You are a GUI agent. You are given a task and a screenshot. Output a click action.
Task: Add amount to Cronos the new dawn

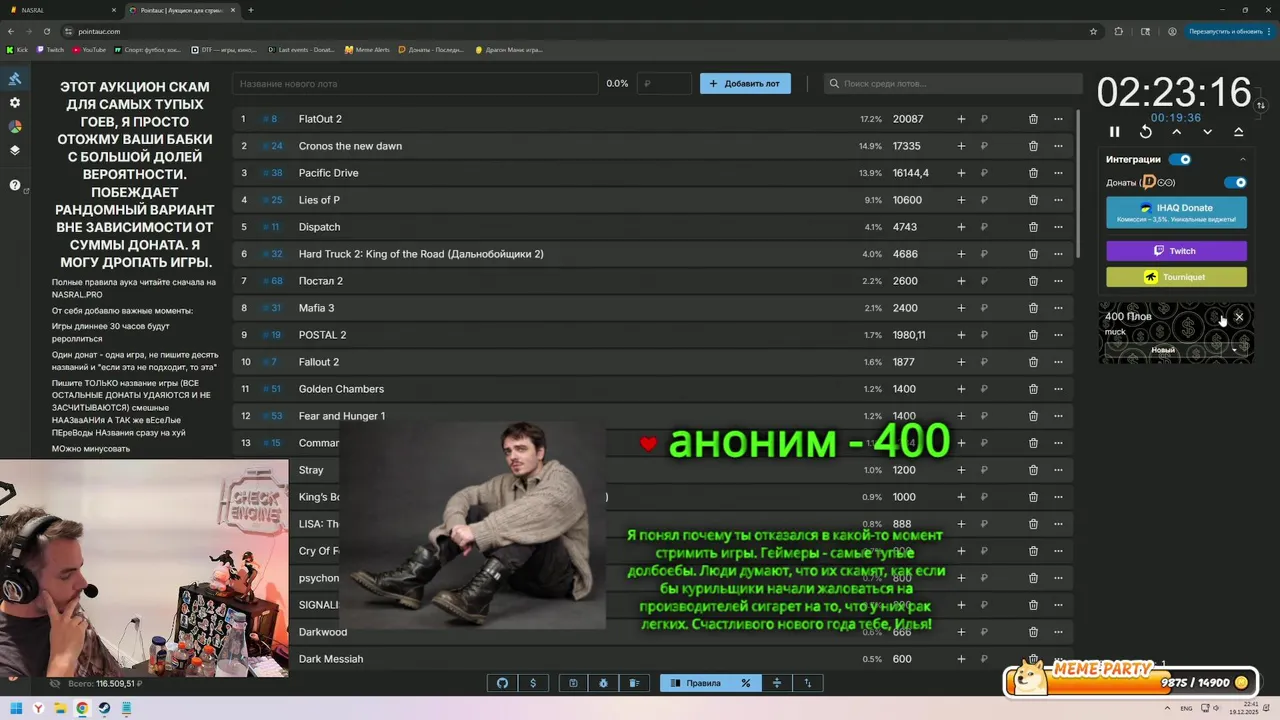[961, 146]
